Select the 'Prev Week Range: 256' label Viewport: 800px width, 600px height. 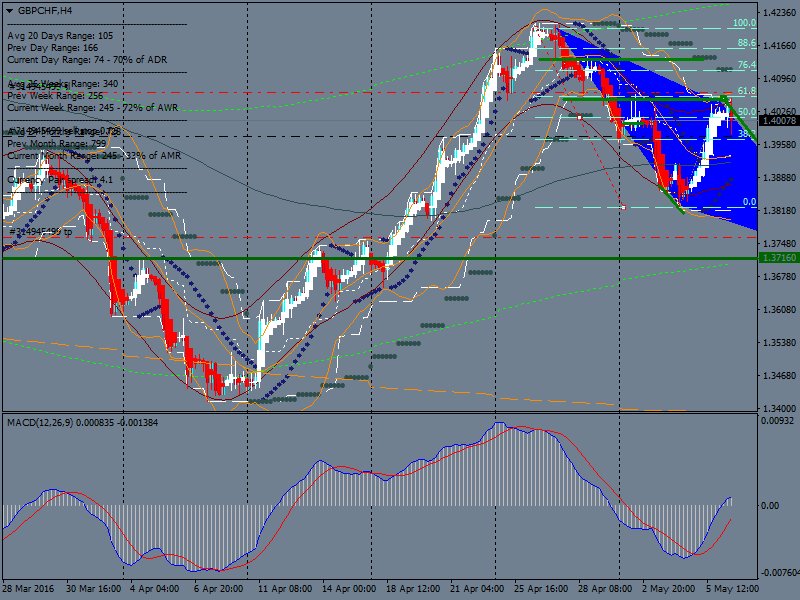55,96
